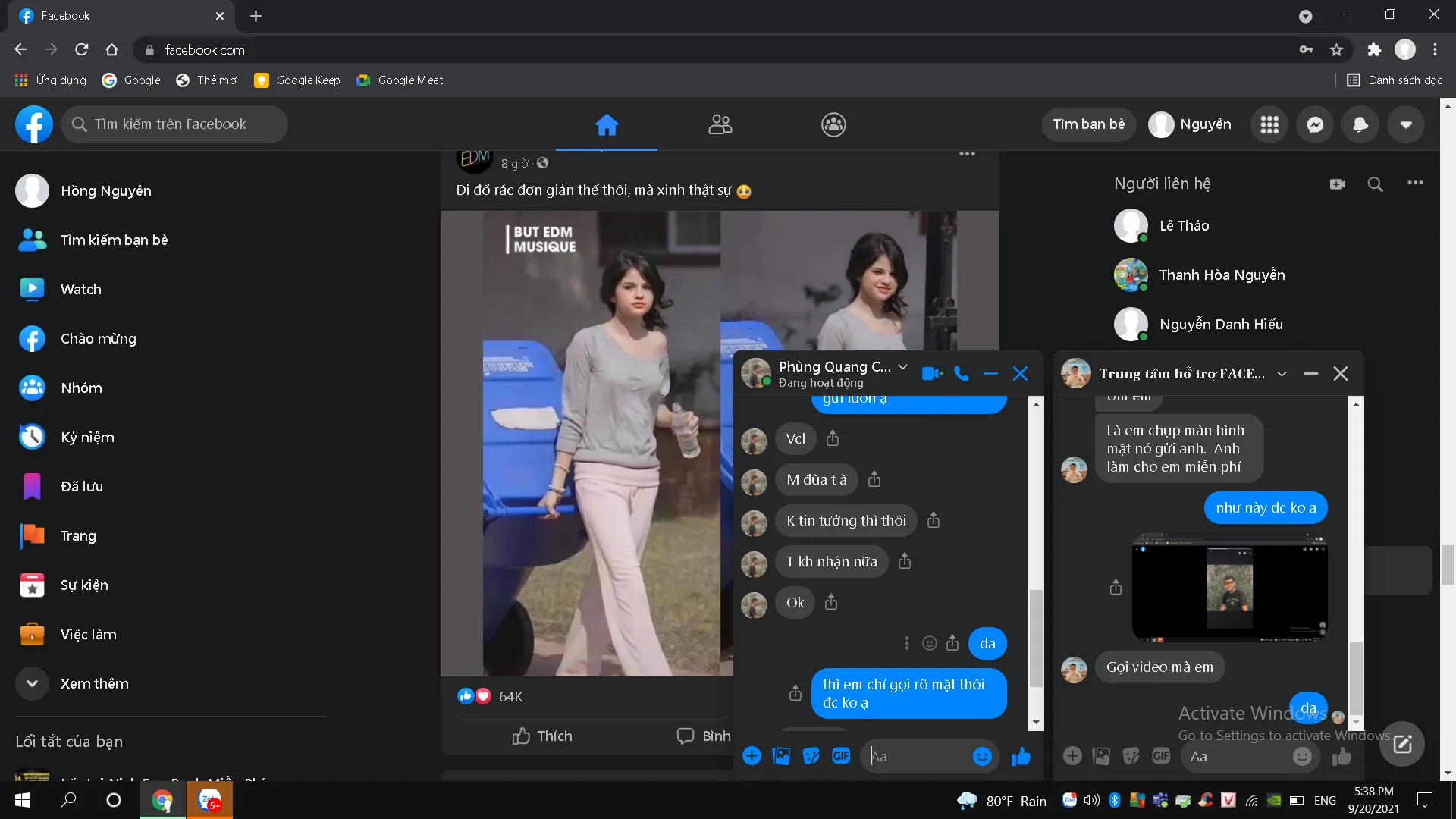Open Watch in left sidebar
This screenshot has height=819, width=1456.
(x=80, y=289)
